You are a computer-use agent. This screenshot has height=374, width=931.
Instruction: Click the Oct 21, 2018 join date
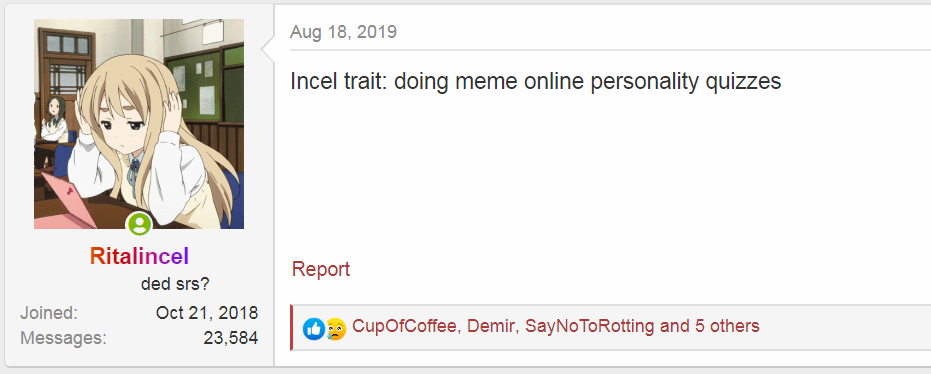207,313
